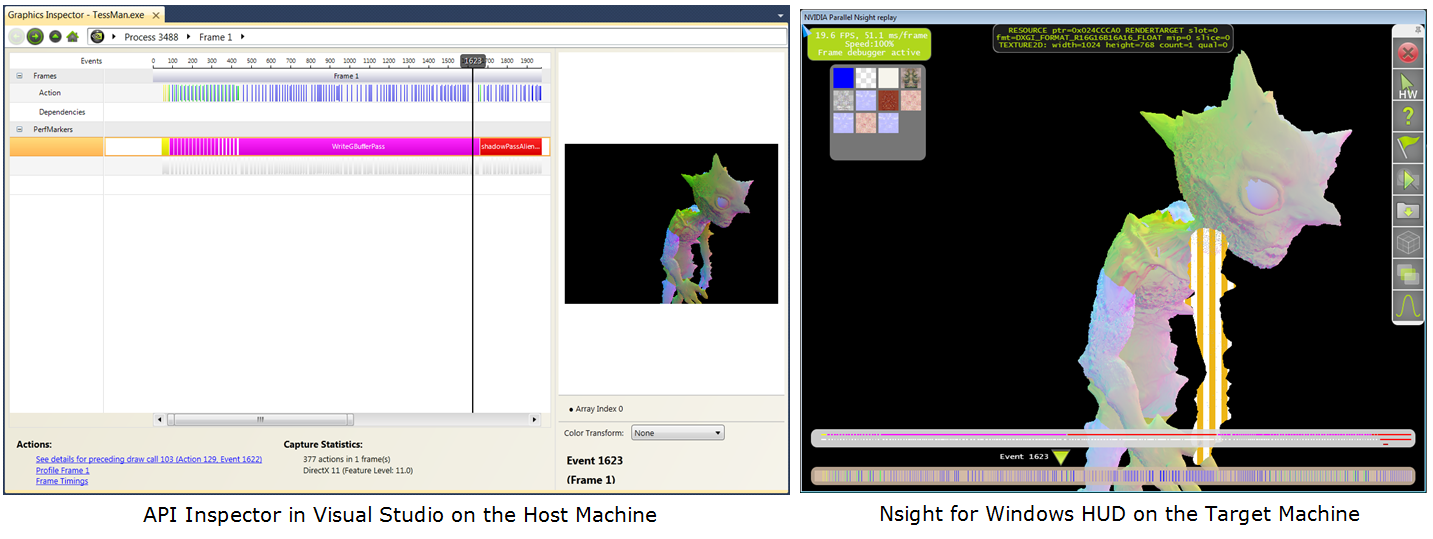The width and height of the screenshot is (1433, 539).
Task: Collapse the PerfMarkers row group
Action: click(19, 130)
